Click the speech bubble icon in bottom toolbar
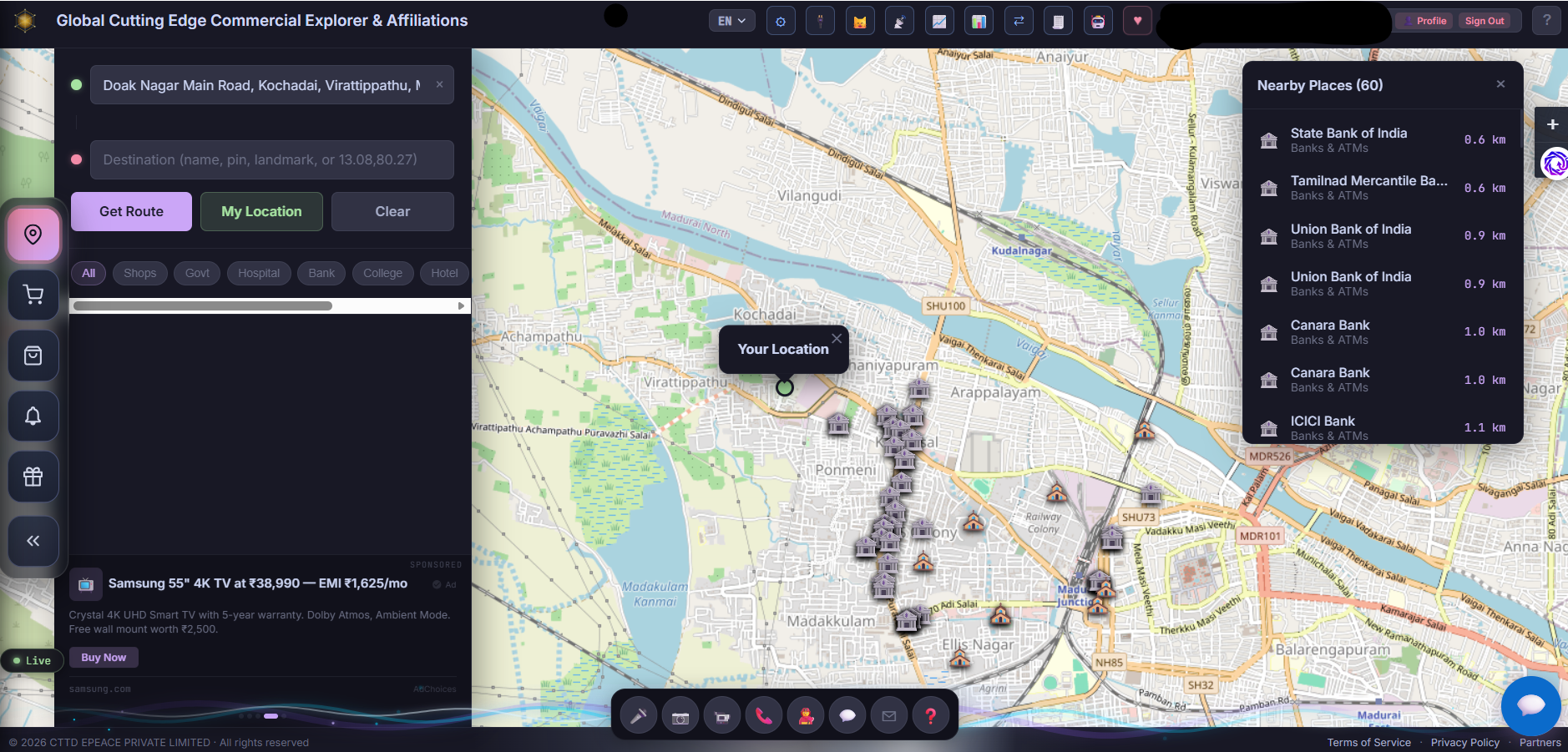 (847, 716)
